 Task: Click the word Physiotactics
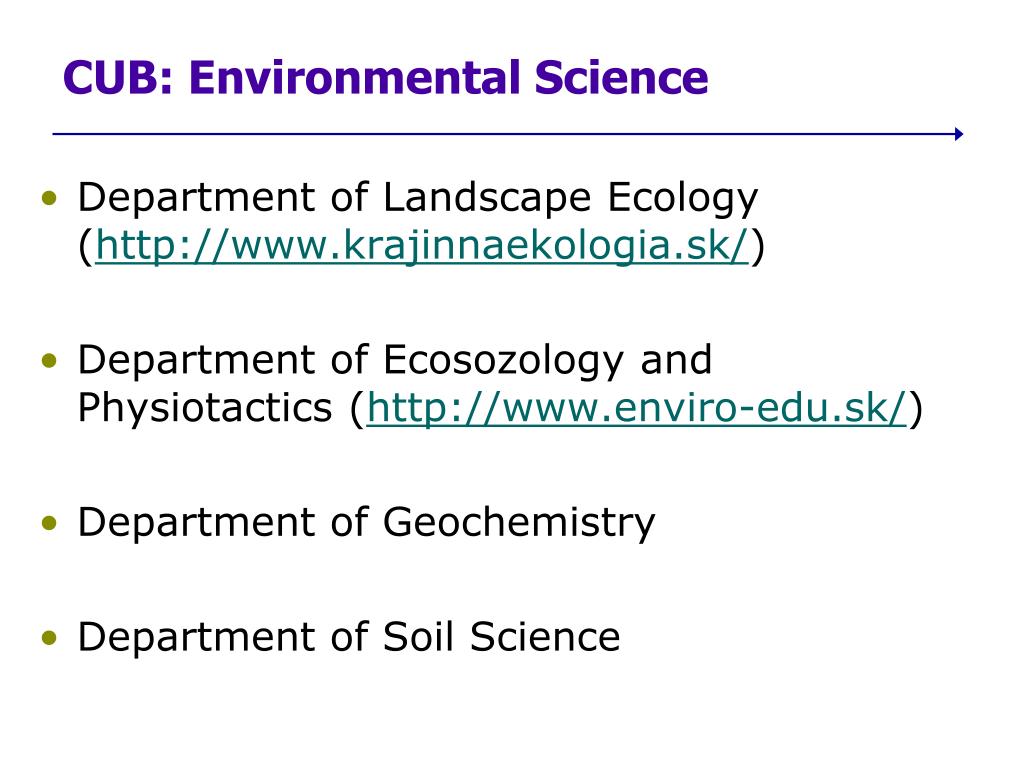click(x=205, y=409)
